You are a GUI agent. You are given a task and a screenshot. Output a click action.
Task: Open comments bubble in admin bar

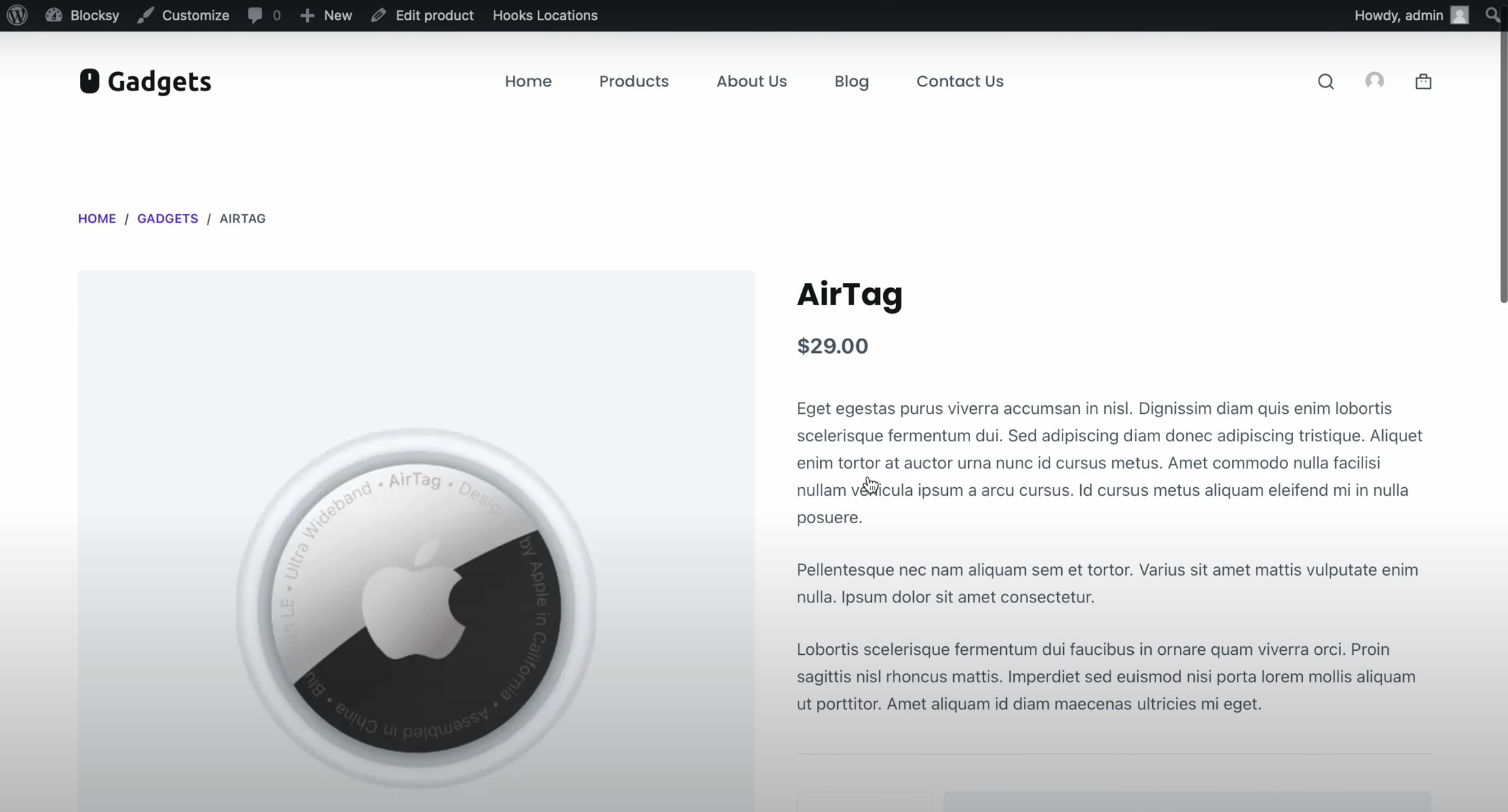click(x=264, y=15)
